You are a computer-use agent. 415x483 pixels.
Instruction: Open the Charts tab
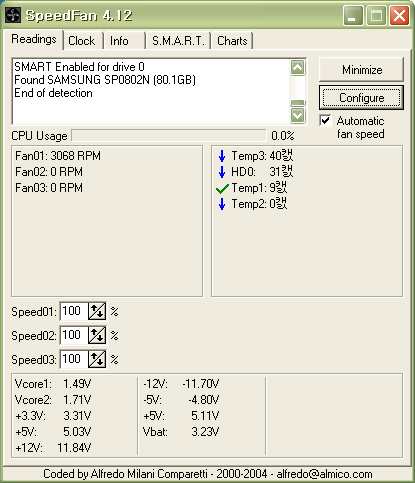(x=232, y=41)
